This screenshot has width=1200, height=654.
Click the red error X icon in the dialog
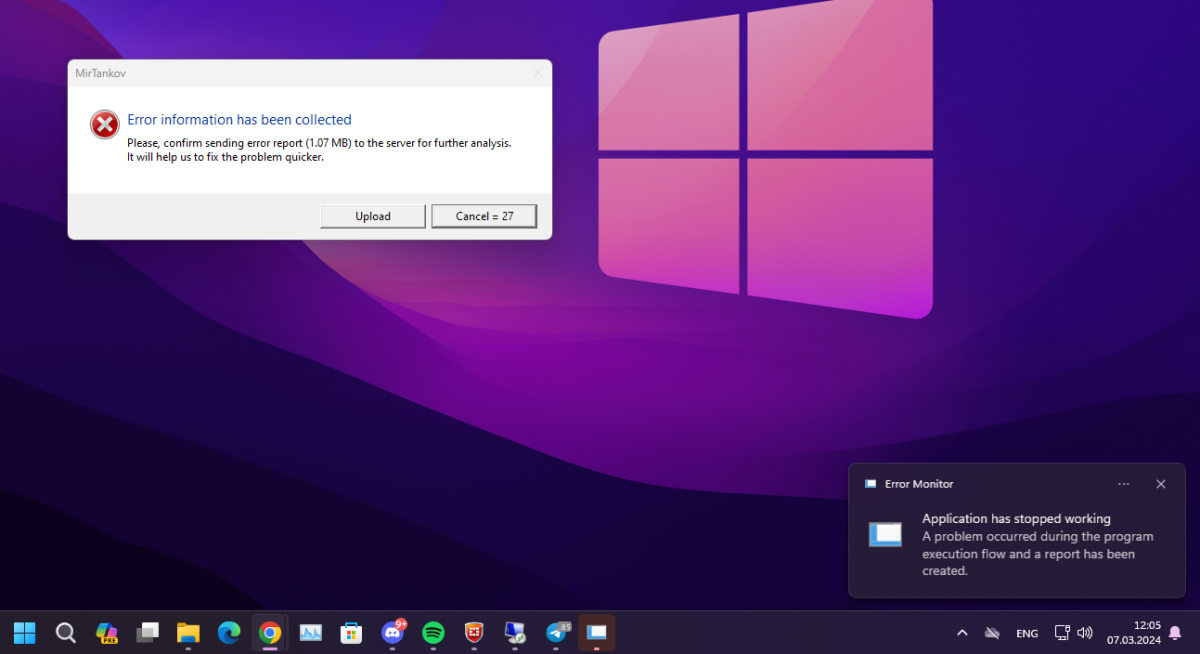[104, 124]
